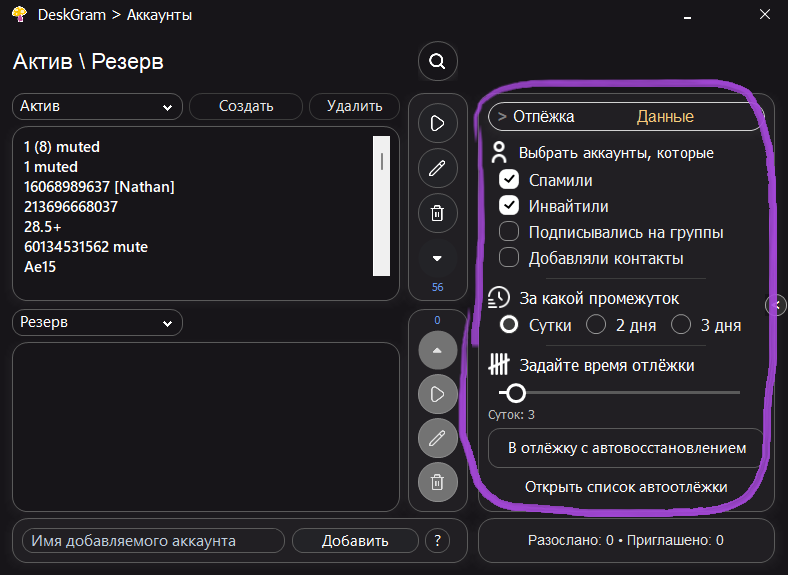This screenshot has height=575, width=788.
Task: Open the Резерв folder dropdown
Action: (98, 323)
